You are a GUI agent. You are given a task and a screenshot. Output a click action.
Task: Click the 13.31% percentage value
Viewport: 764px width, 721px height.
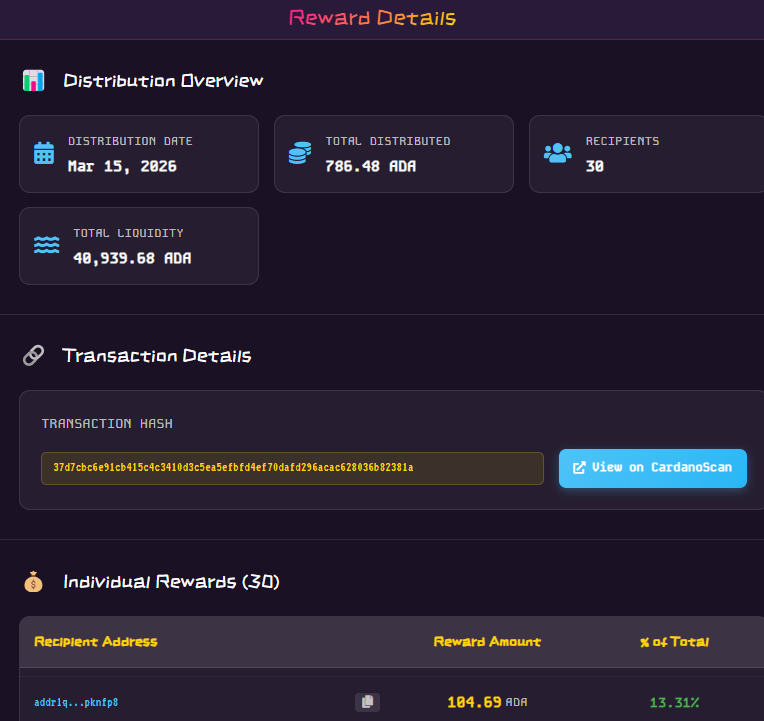pyautogui.click(x=674, y=702)
